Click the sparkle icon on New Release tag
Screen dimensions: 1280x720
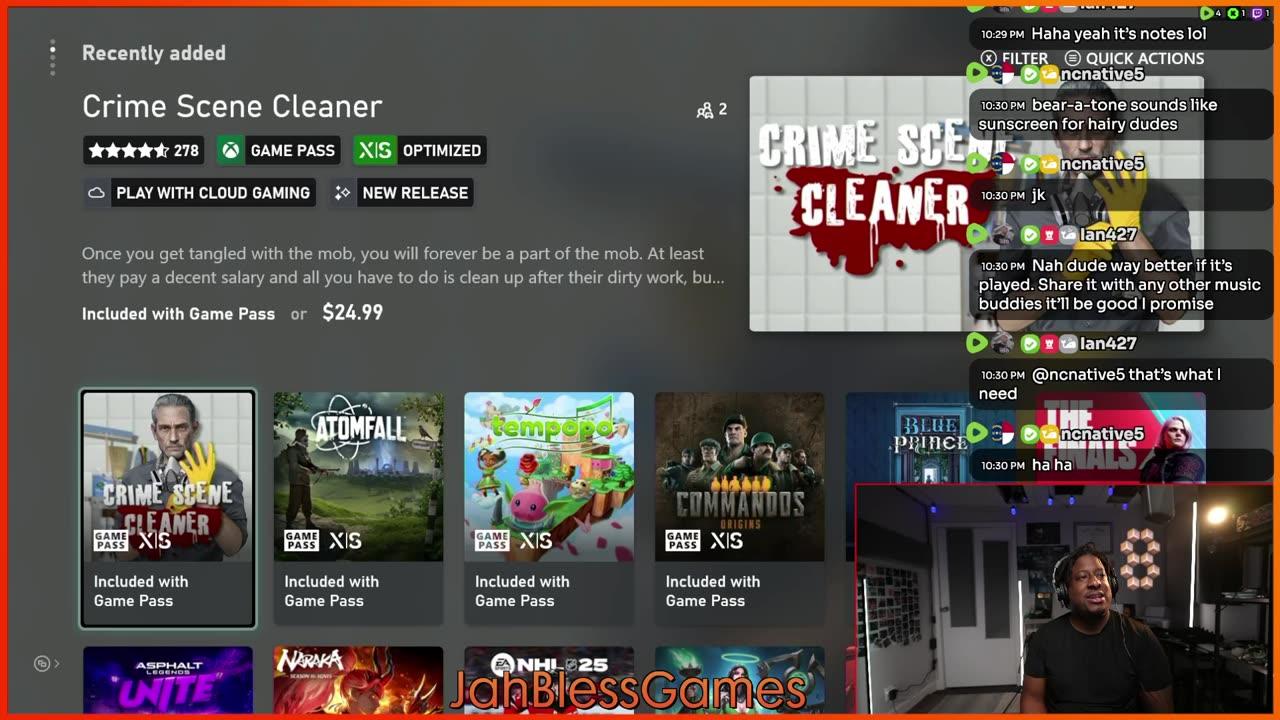pos(343,193)
